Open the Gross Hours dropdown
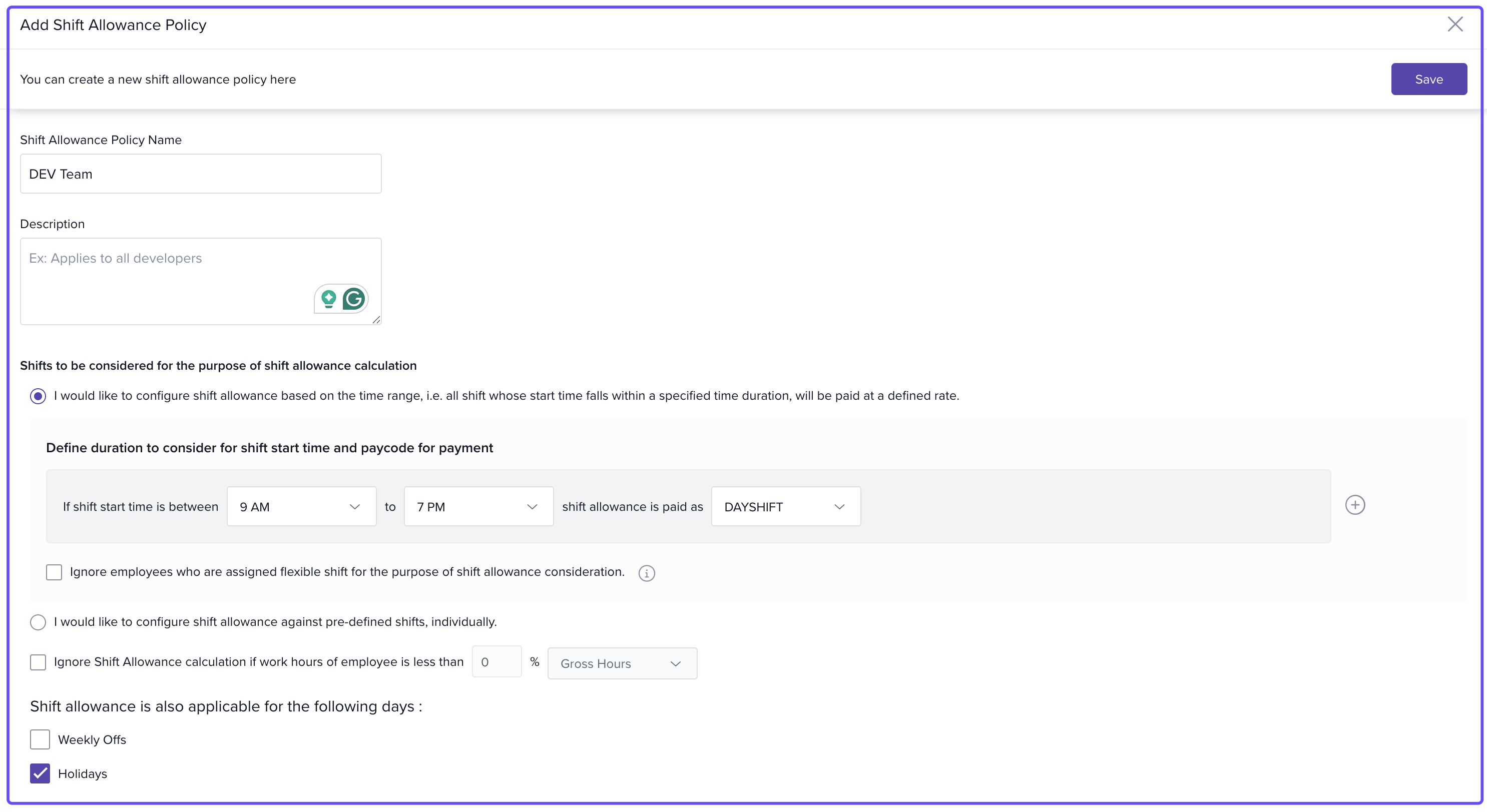Viewport: 1487px width, 812px height. (622, 663)
